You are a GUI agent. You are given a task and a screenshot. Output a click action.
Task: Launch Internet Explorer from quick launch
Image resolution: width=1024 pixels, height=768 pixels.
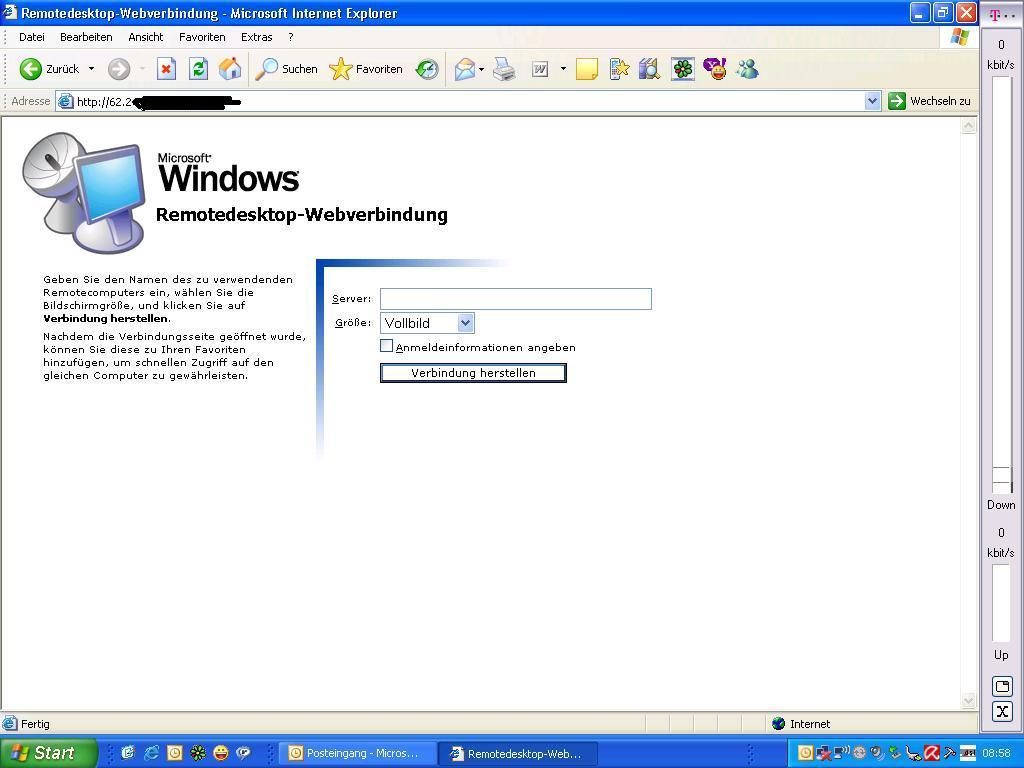point(152,753)
